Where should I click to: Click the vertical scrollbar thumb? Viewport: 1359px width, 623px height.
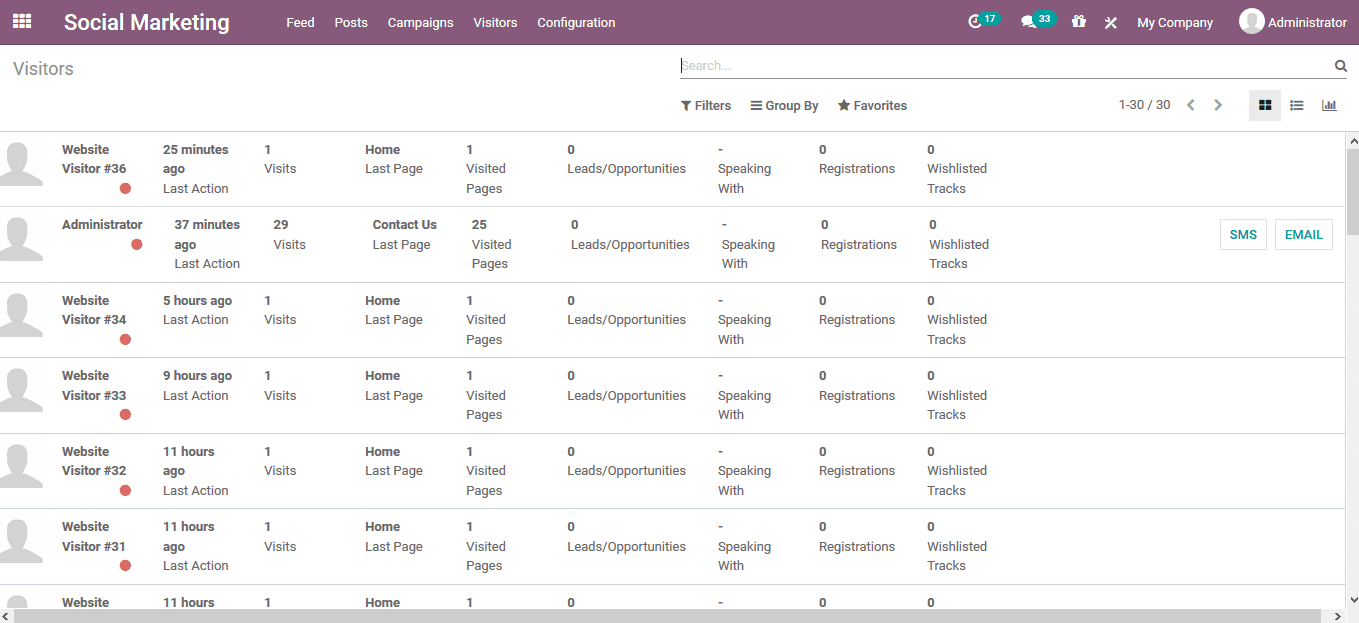point(1352,190)
